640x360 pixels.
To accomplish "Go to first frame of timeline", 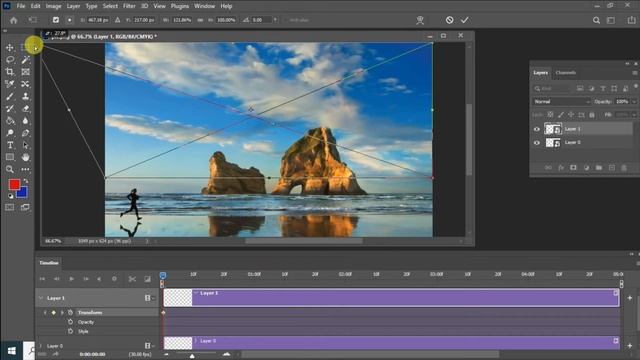I will [42, 279].
